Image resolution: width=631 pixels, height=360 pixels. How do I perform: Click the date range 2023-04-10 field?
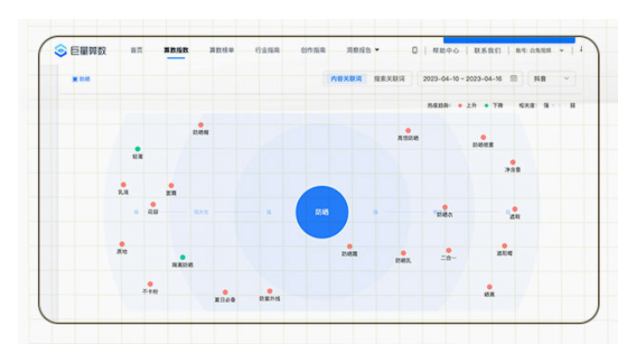pyautogui.click(x=470, y=79)
